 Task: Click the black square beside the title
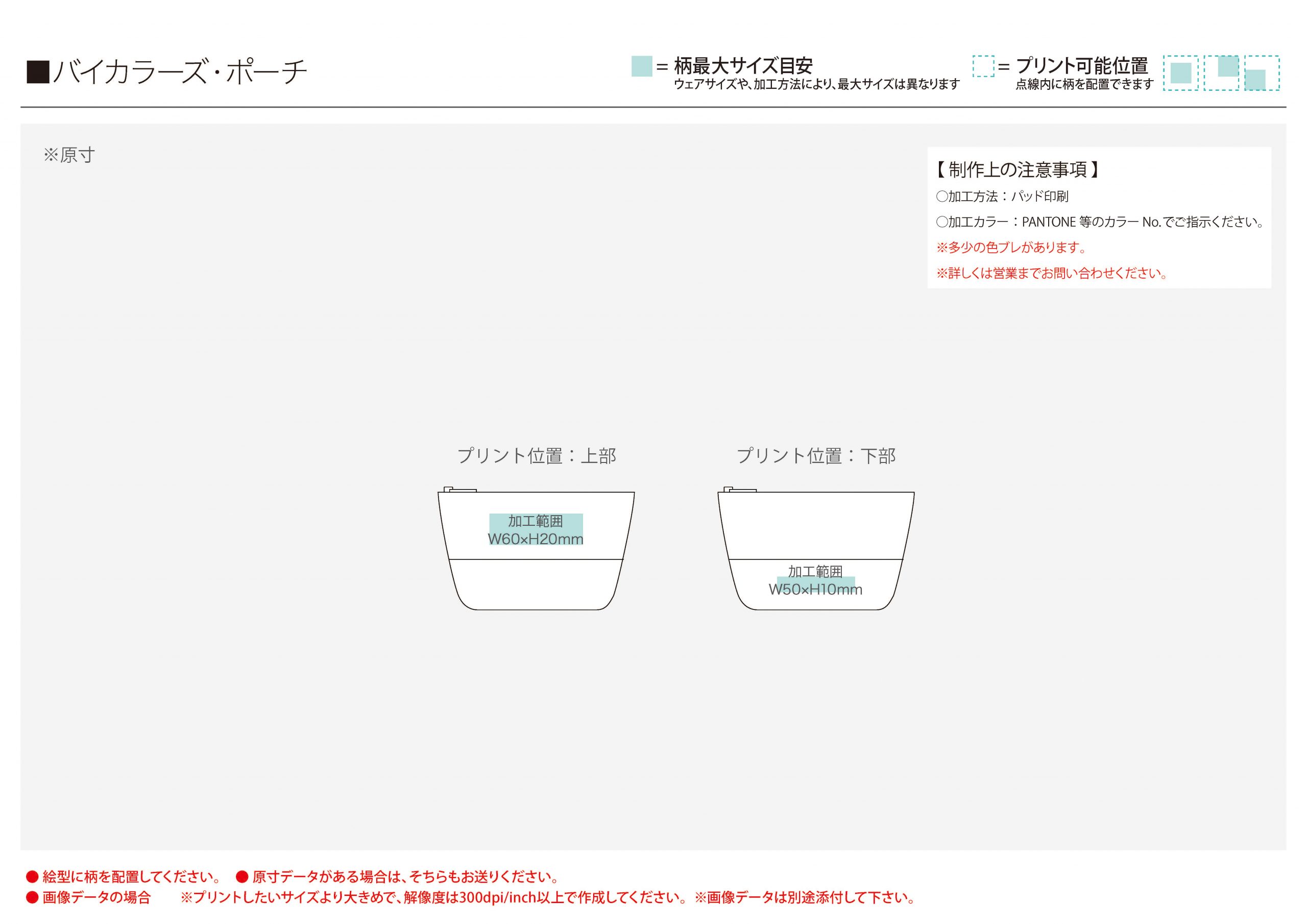tap(38, 73)
